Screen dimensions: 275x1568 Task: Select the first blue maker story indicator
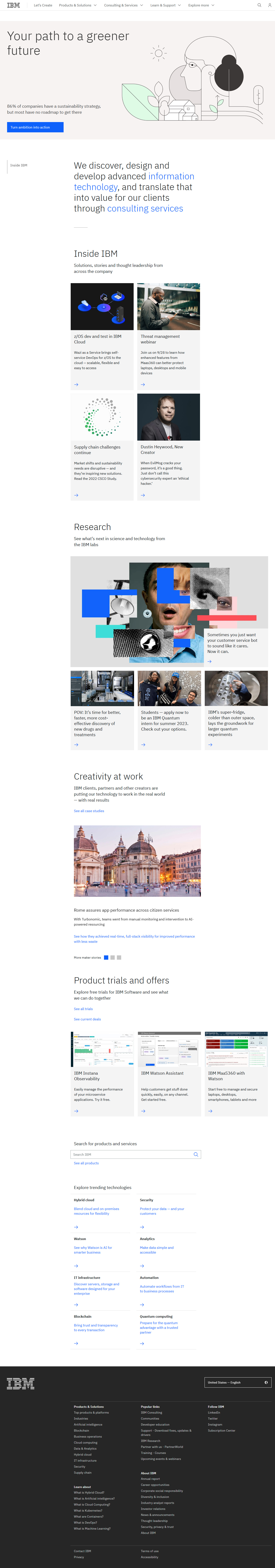coord(106,958)
